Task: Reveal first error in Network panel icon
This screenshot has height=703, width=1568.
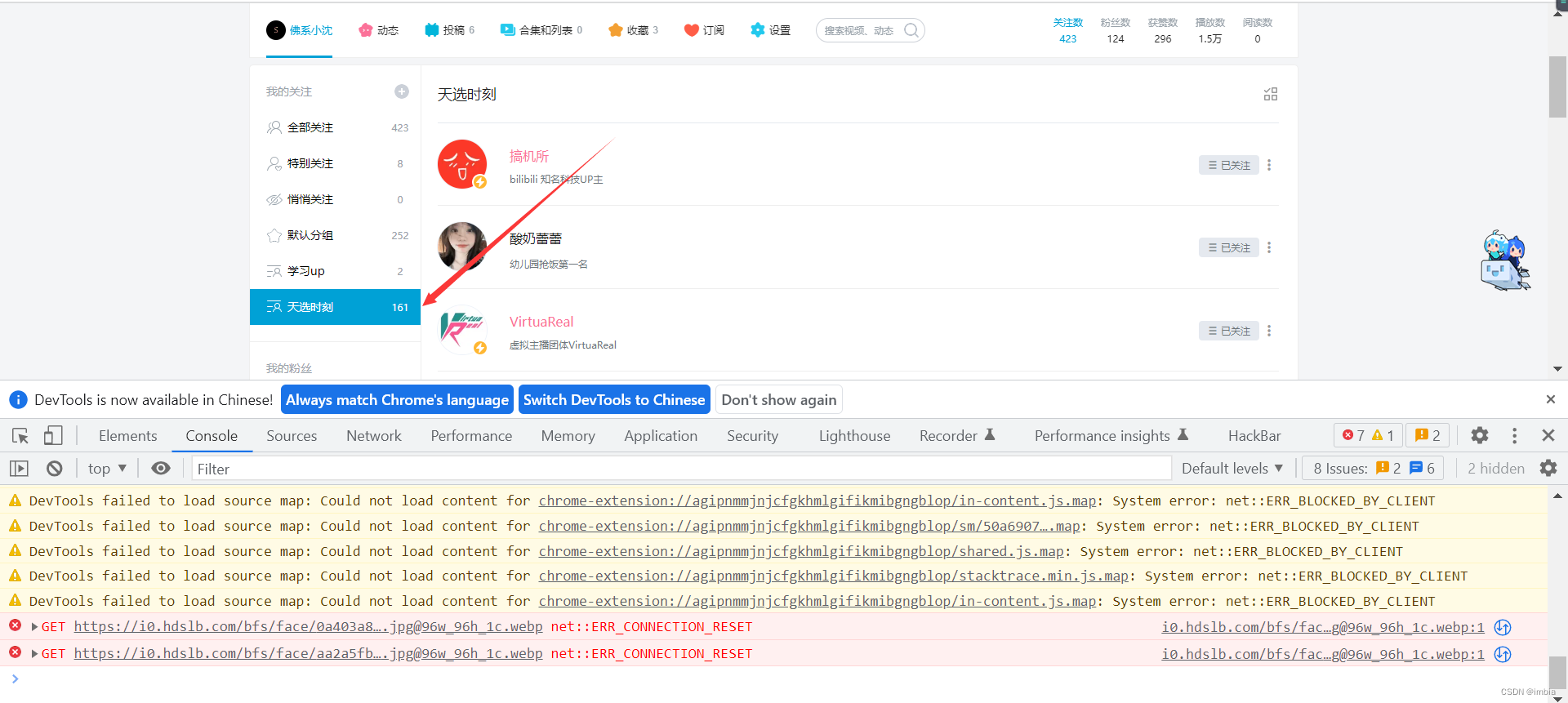Action: pos(1503,628)
